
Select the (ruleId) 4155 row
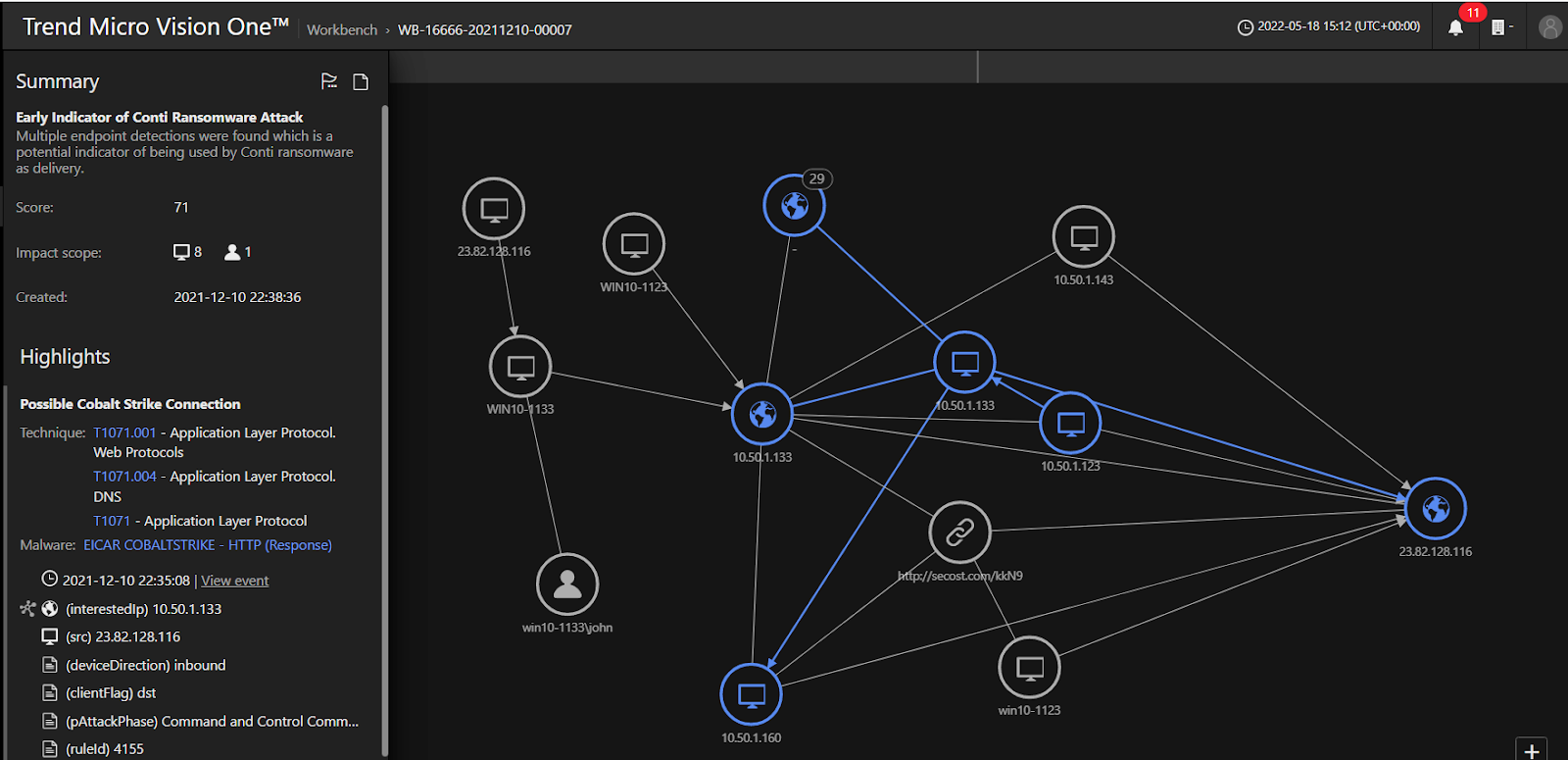[x=104, y=748]
